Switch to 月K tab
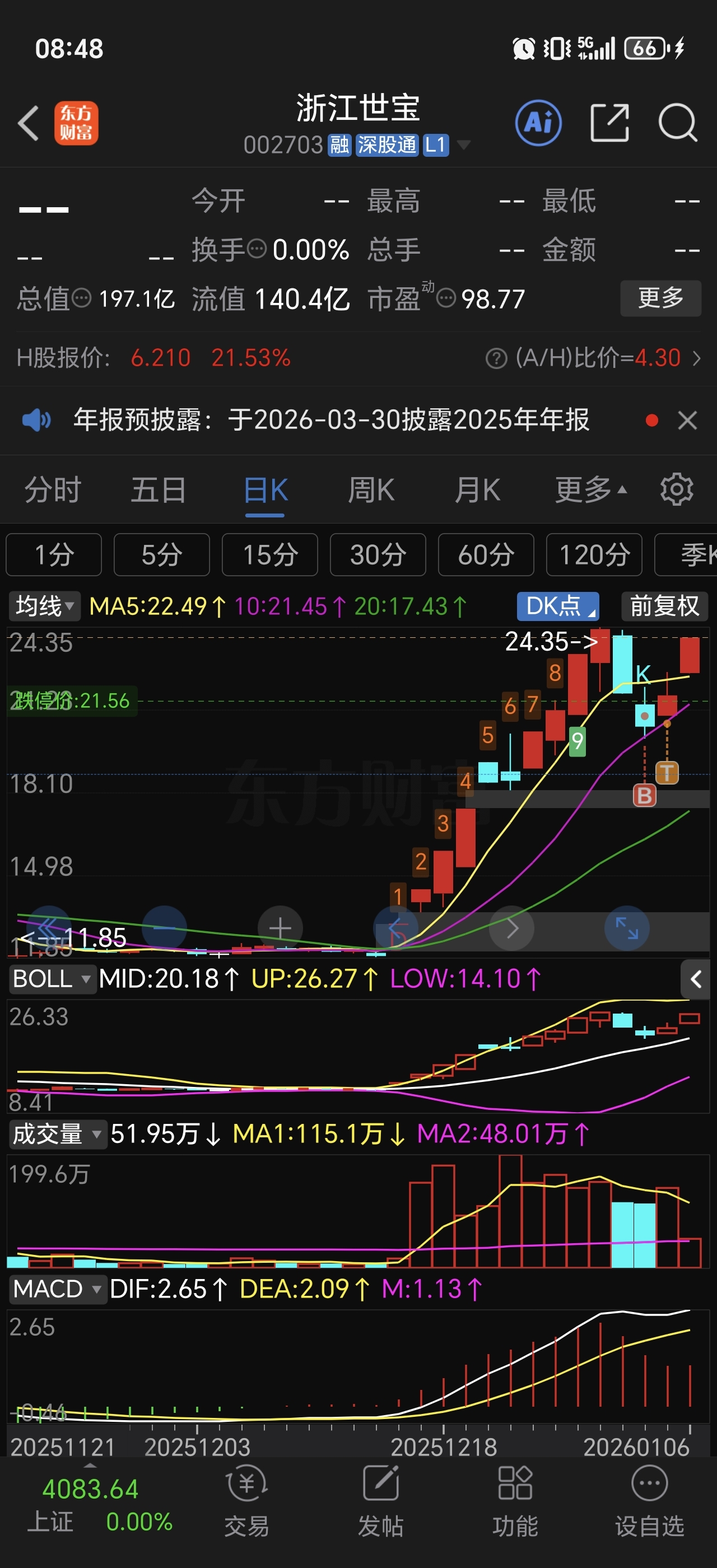This screenshot has height=1568, width=717. (x=477, y=489)
